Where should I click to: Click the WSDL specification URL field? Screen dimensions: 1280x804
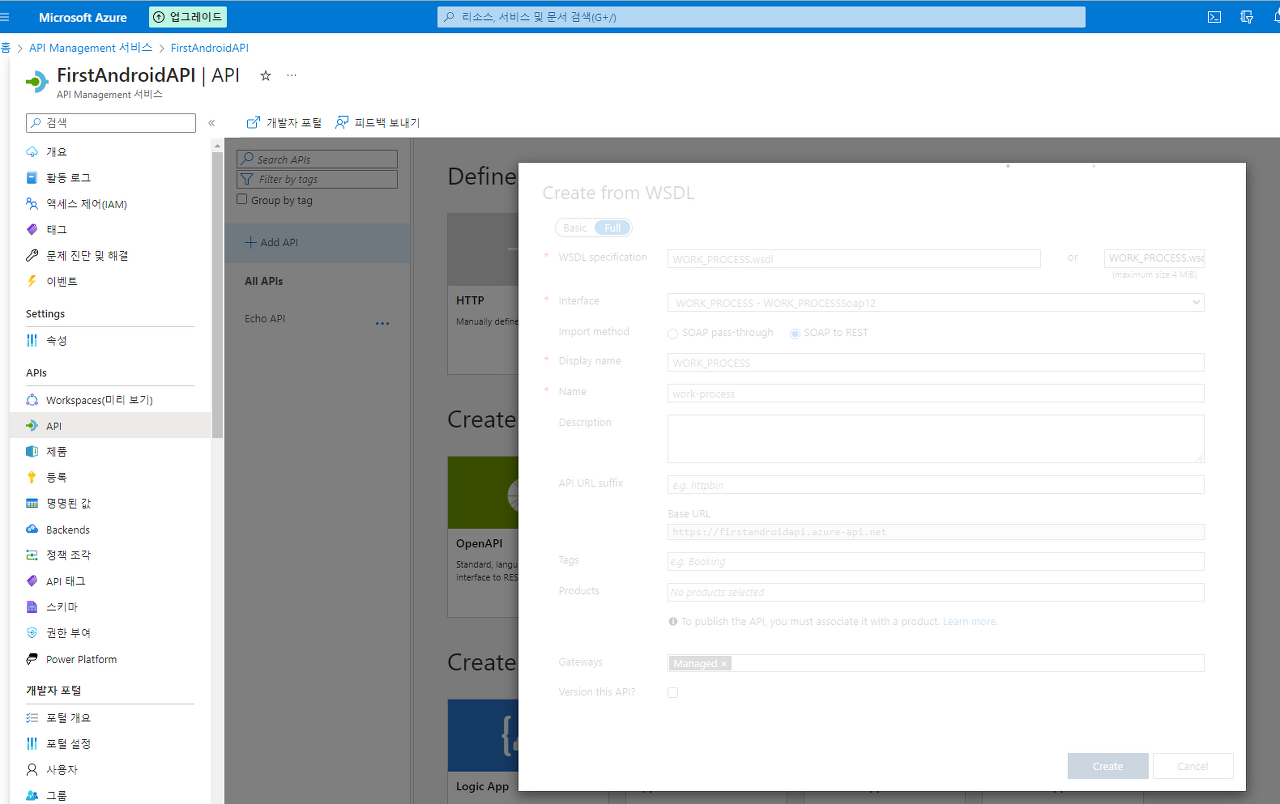point(854,259)
